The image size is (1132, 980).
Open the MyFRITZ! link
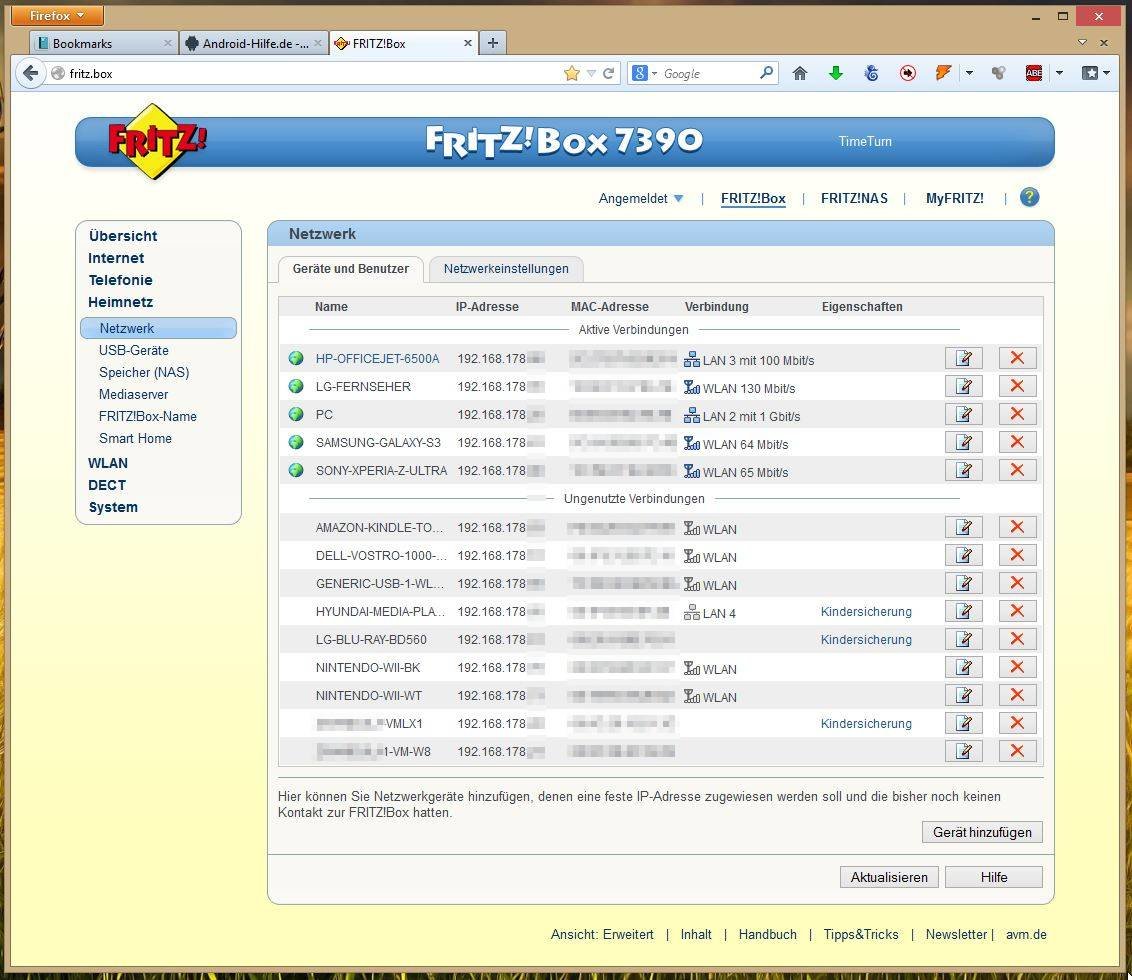954,199
